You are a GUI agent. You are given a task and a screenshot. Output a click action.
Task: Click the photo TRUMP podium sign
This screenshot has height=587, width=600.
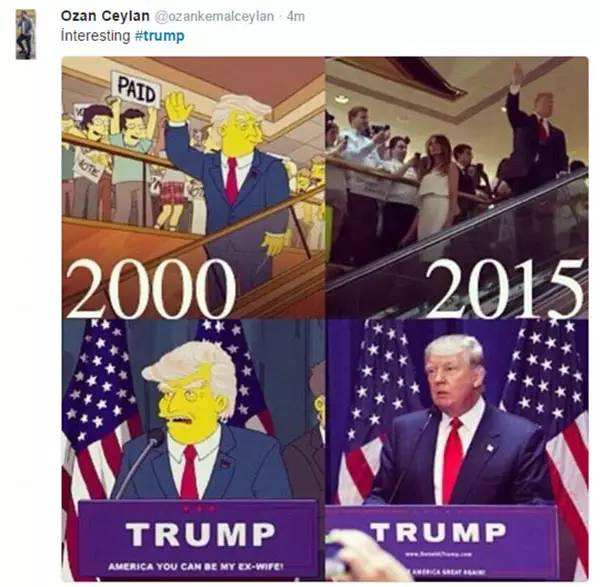point(439,532)
